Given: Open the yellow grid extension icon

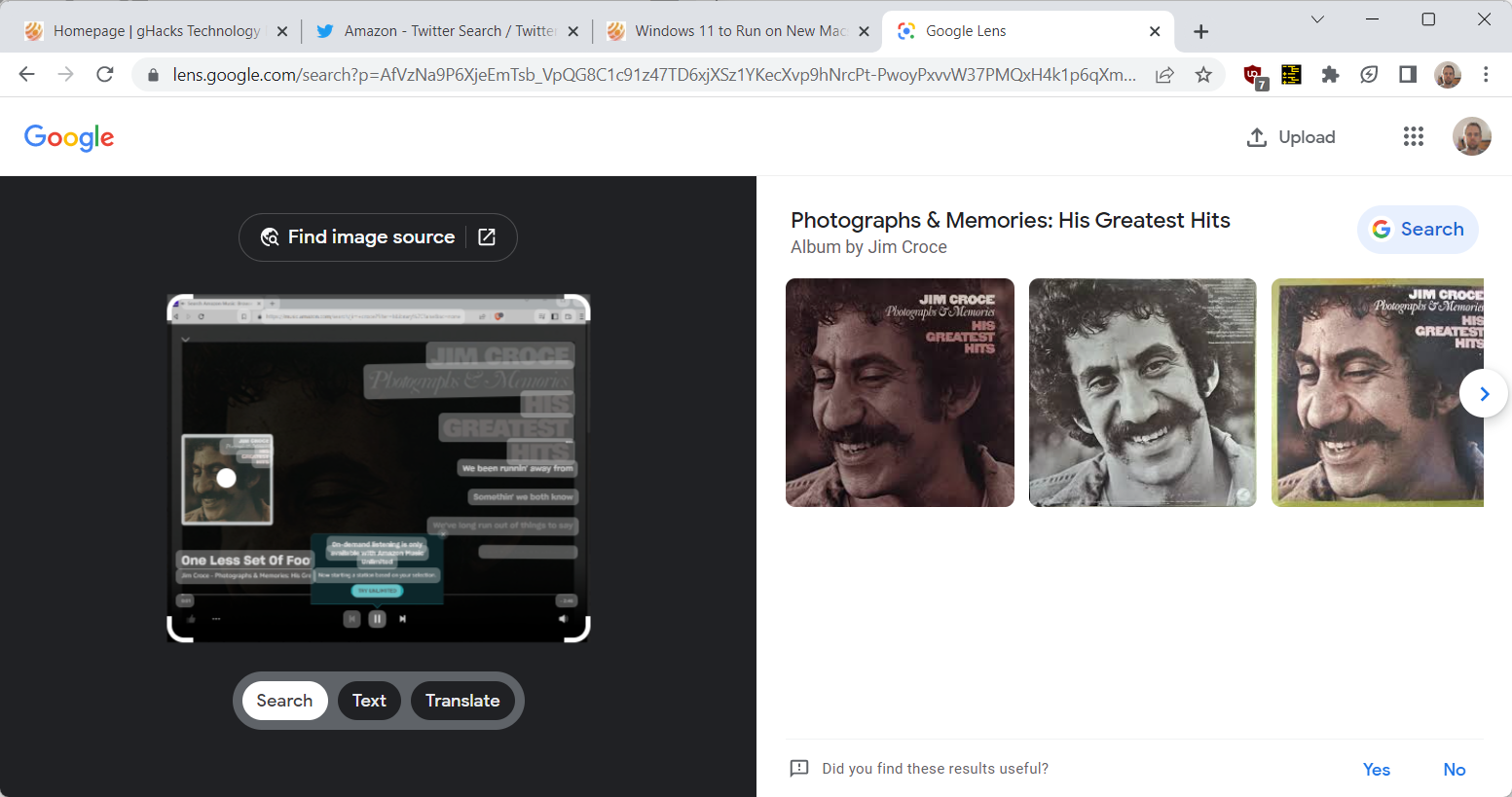Looking at the screenshot, I should click(1291, 74).
